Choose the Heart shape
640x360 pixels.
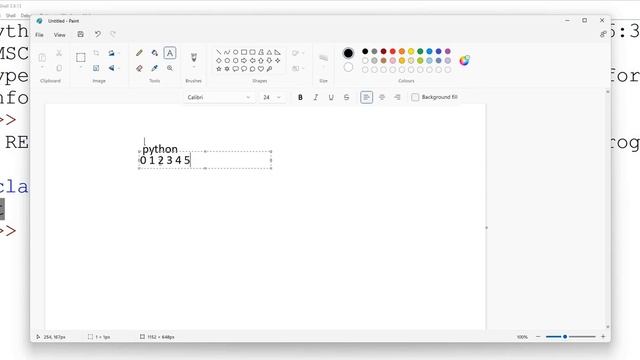pyautogui.click(x=261, y=69)
